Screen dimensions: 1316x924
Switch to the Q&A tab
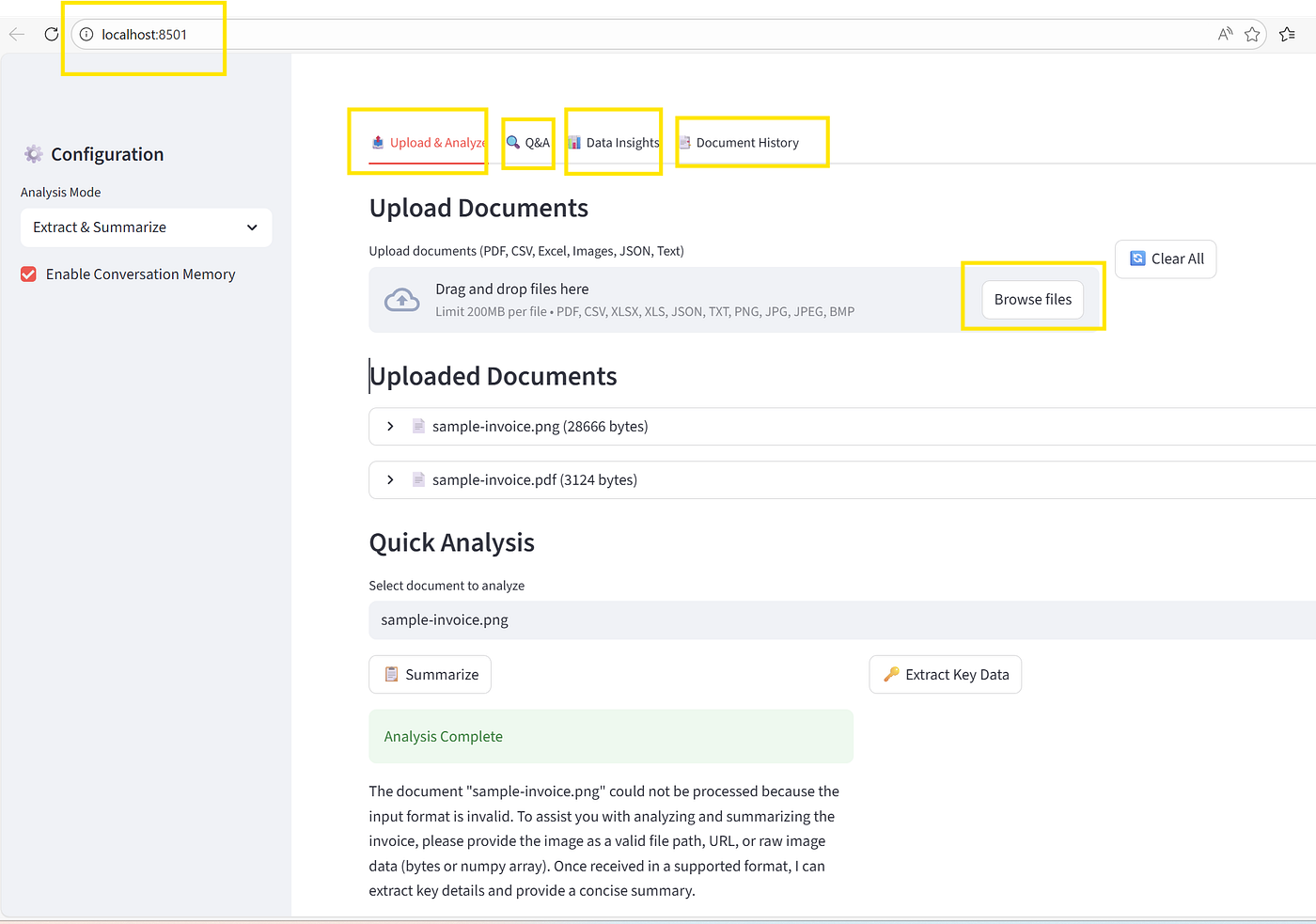[528, 143]
